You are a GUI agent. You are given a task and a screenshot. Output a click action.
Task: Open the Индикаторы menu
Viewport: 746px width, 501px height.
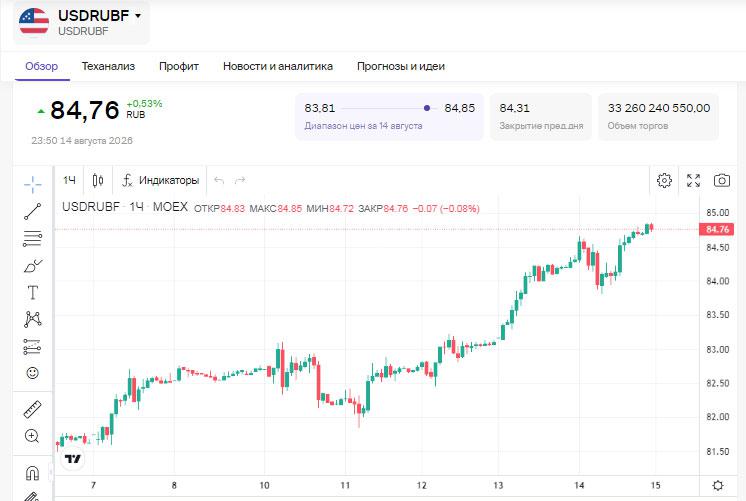160,180
